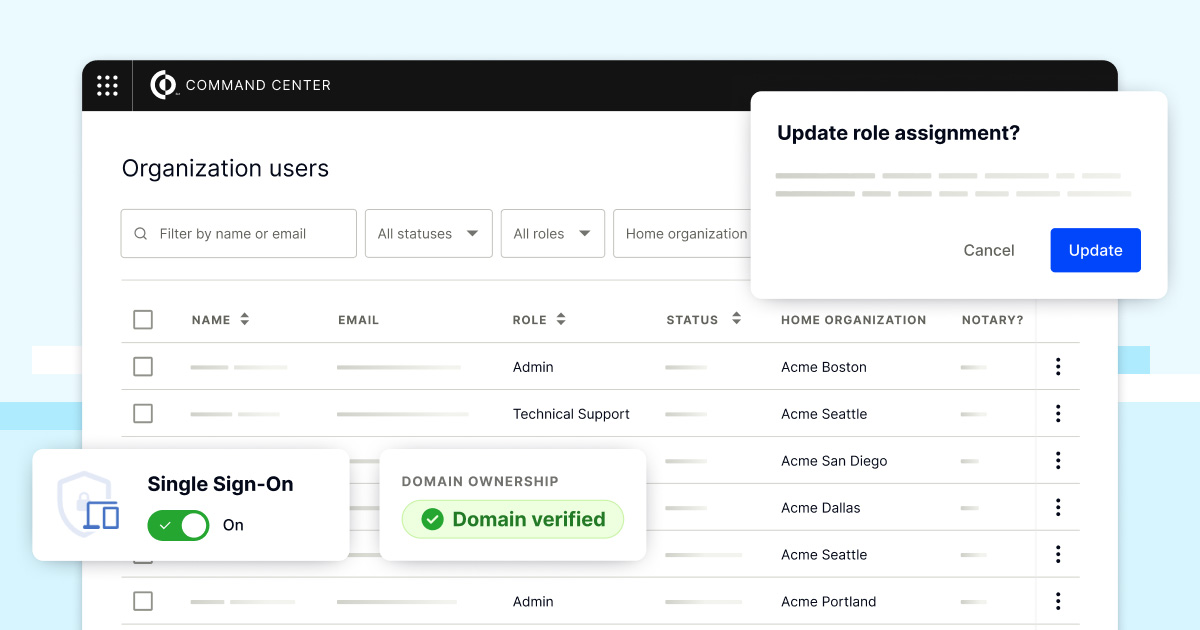Viewport: 1200px width, 630px height.
Task: Turn off the Single Sign-On toggle
Action: pos(178,525)
